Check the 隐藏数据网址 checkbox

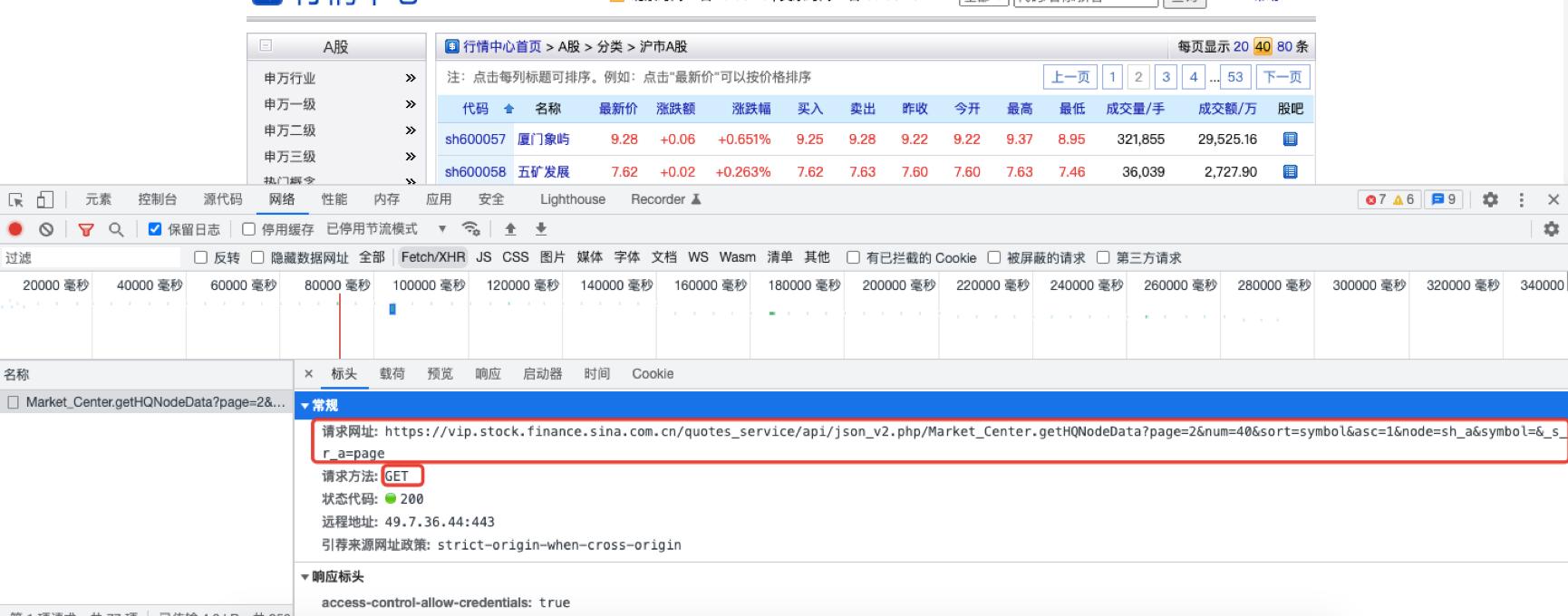[x=257, y=257]
